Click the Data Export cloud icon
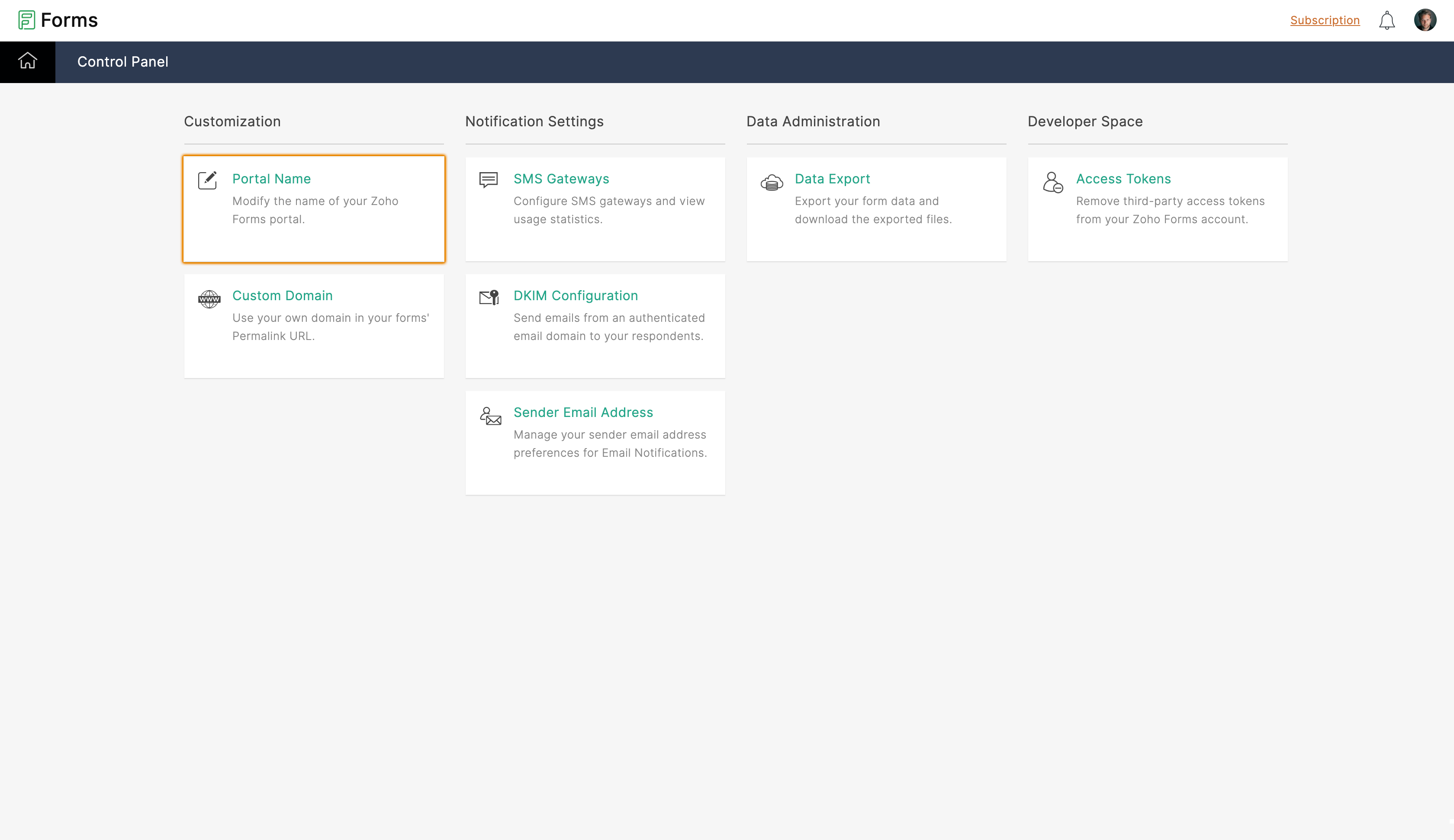 click(x=772, y=182)
